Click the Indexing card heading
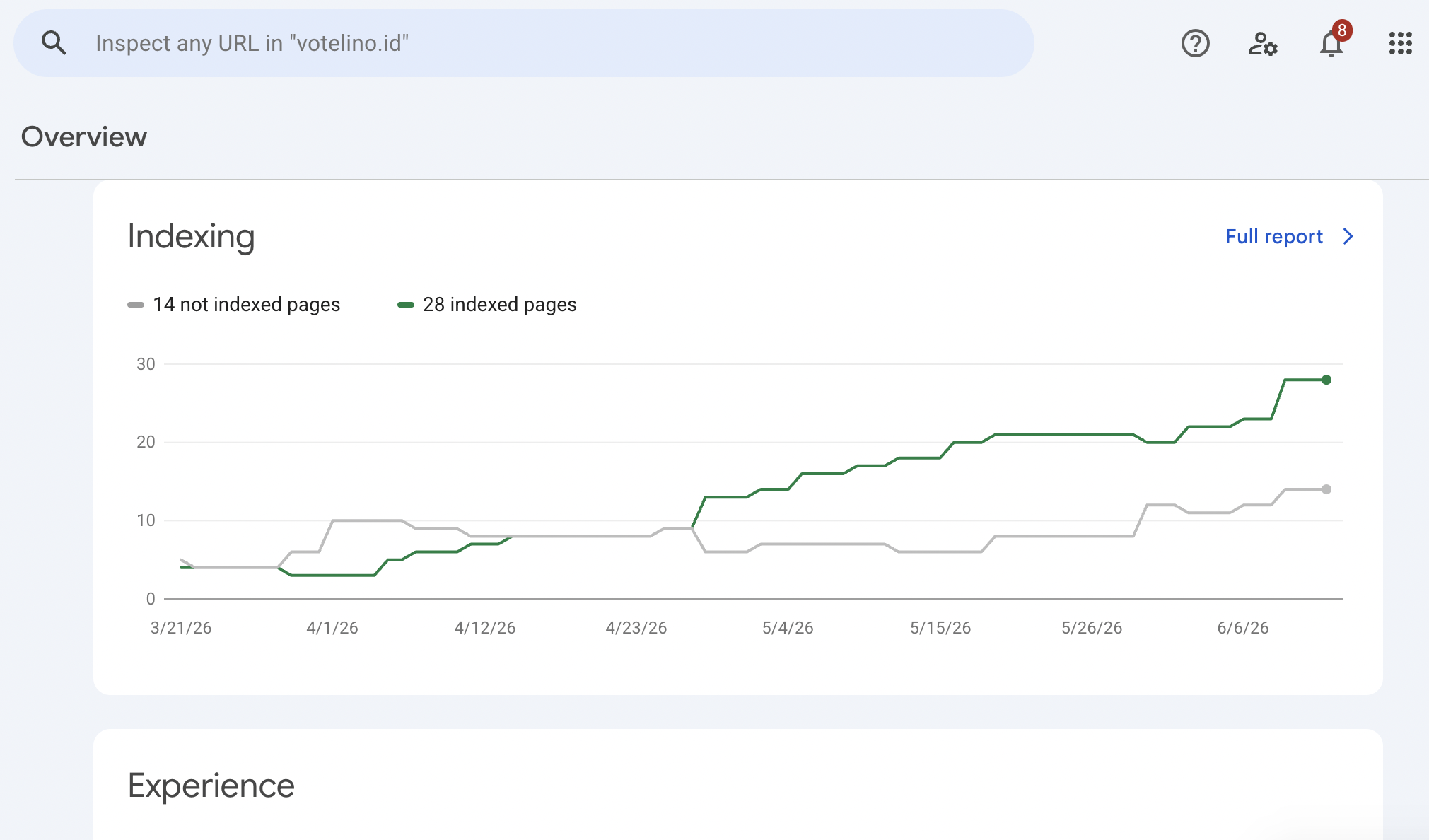 [x=191, y=236]
